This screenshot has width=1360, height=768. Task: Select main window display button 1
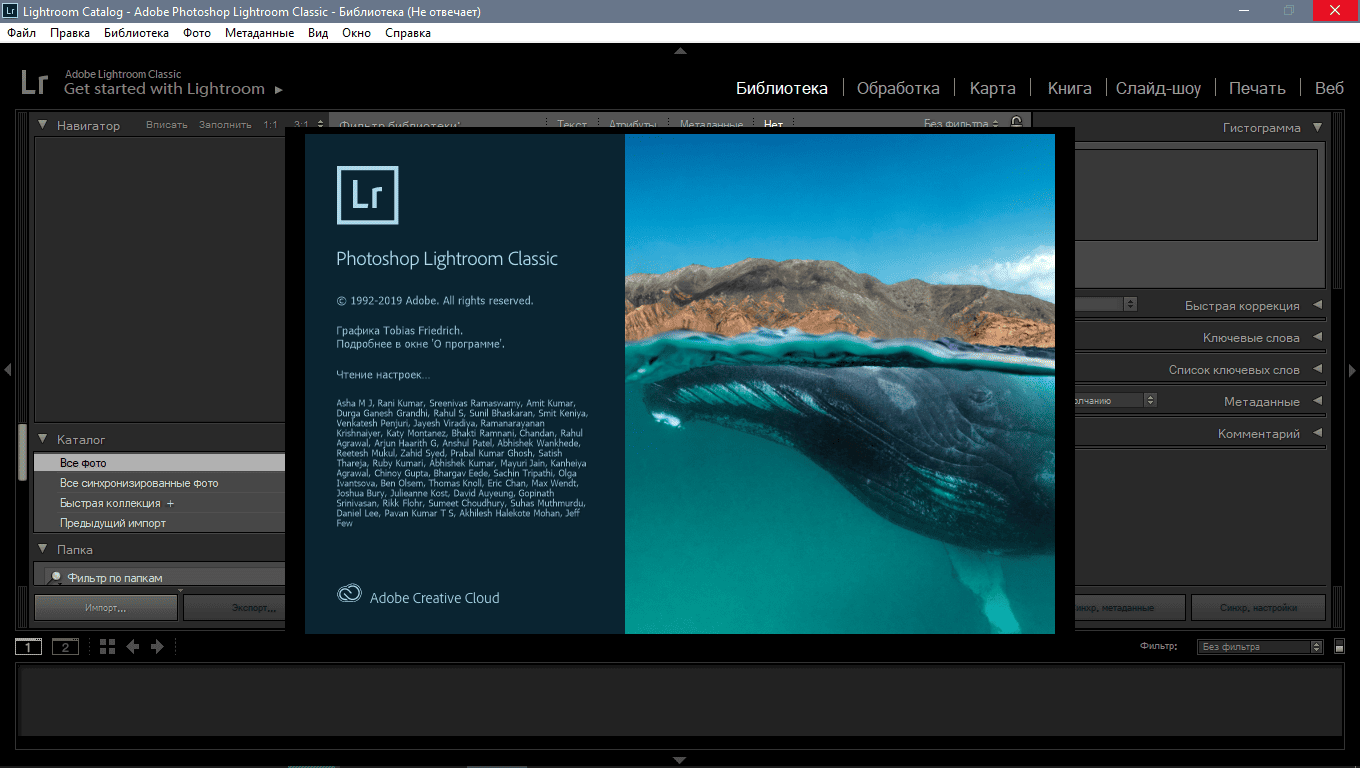tap(29, 647)
